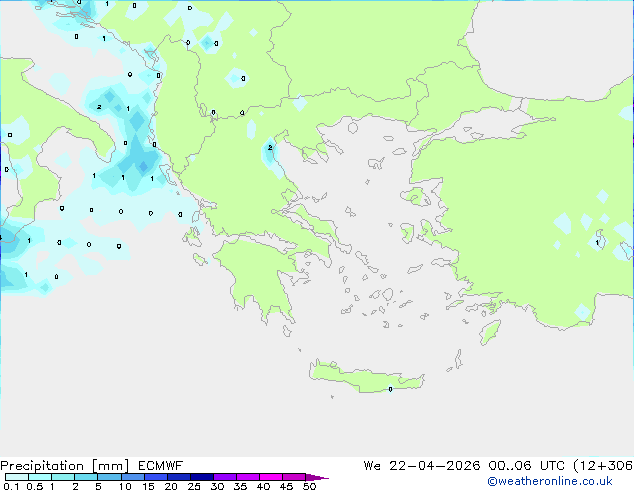Click the legend value label '5'
Screen dimensions: 634x490
pyautogui.click(x=98, y=486)
